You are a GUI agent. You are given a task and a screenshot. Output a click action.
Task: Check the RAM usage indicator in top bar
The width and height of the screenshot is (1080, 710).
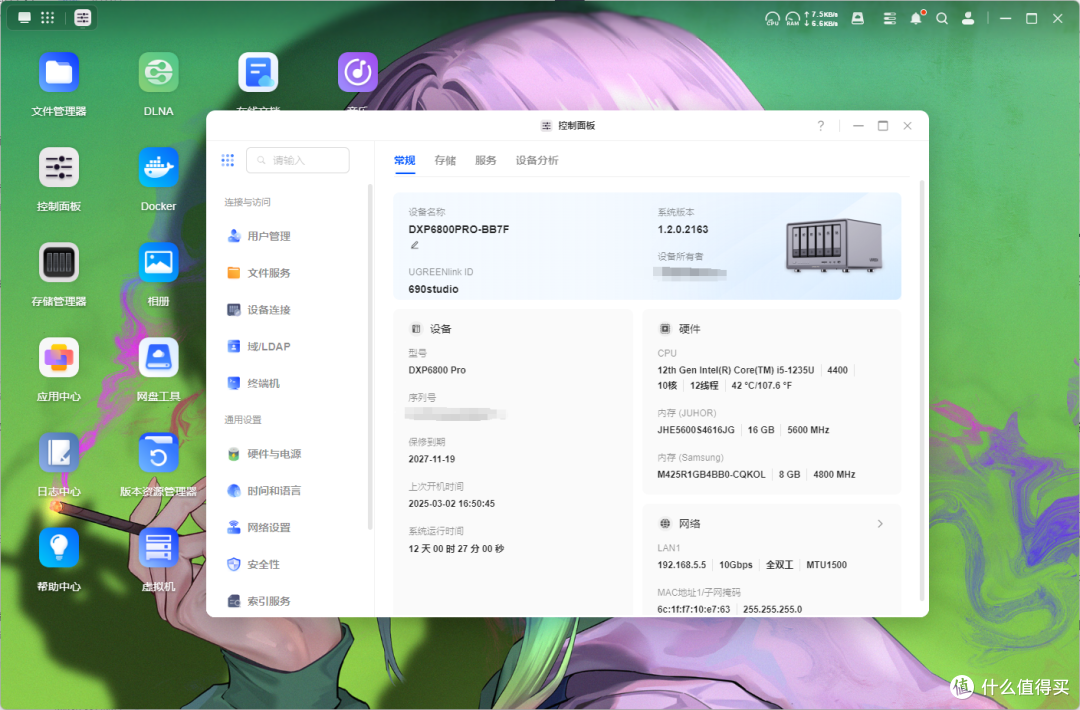click(x=793, y=19)
